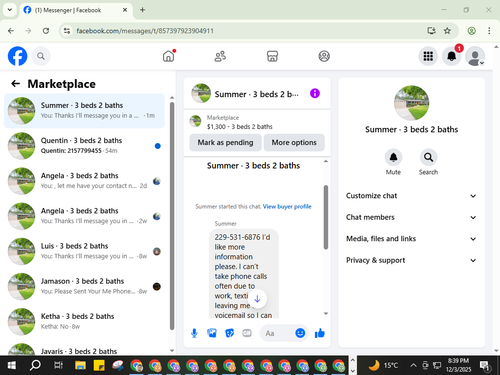Open the notifications bell in the top bar
Viewport: 500px width, 375px height.
click(451, 56)
